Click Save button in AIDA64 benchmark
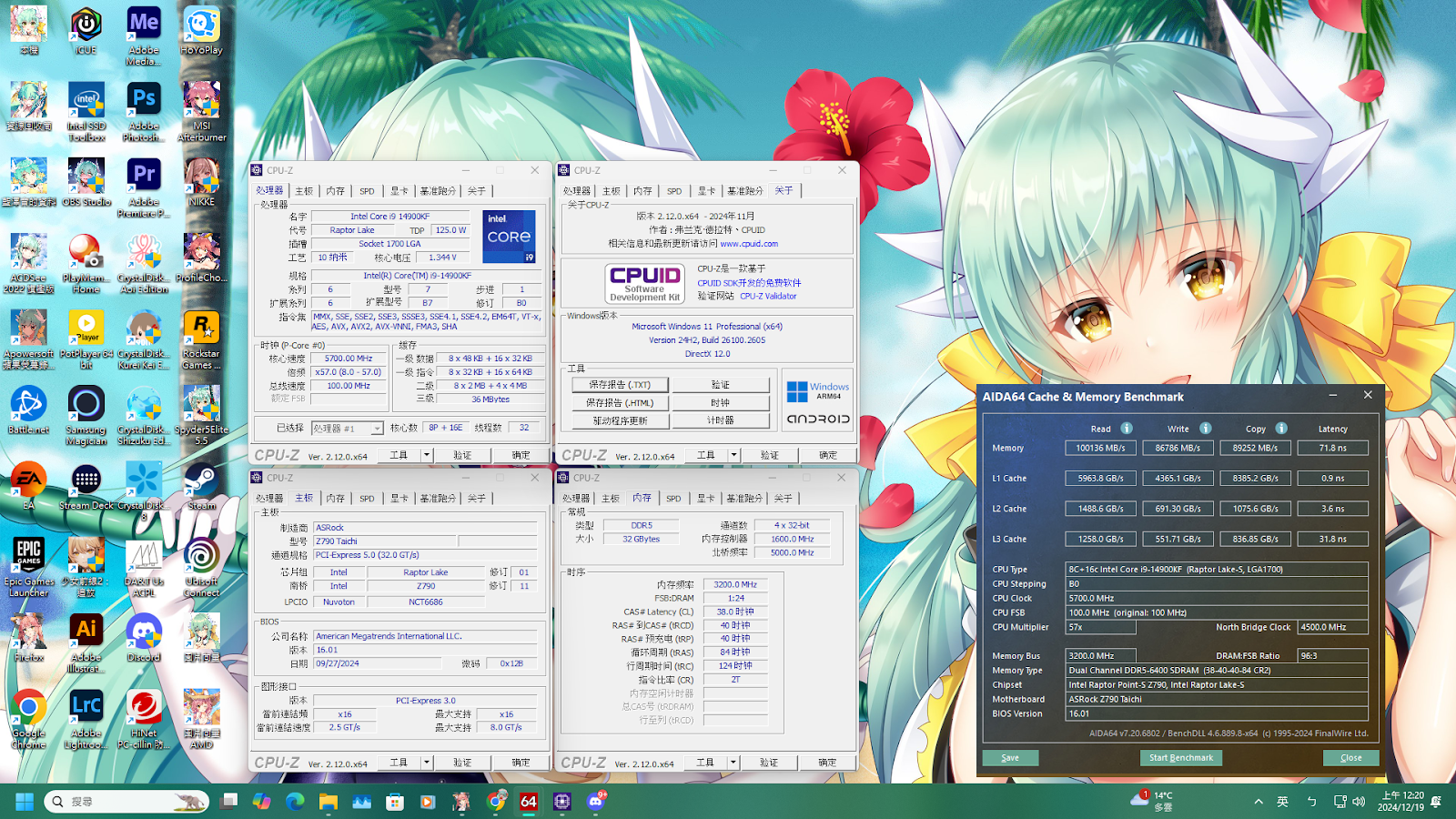This screenshot has height=819, width=1456. coord(1010,758)
